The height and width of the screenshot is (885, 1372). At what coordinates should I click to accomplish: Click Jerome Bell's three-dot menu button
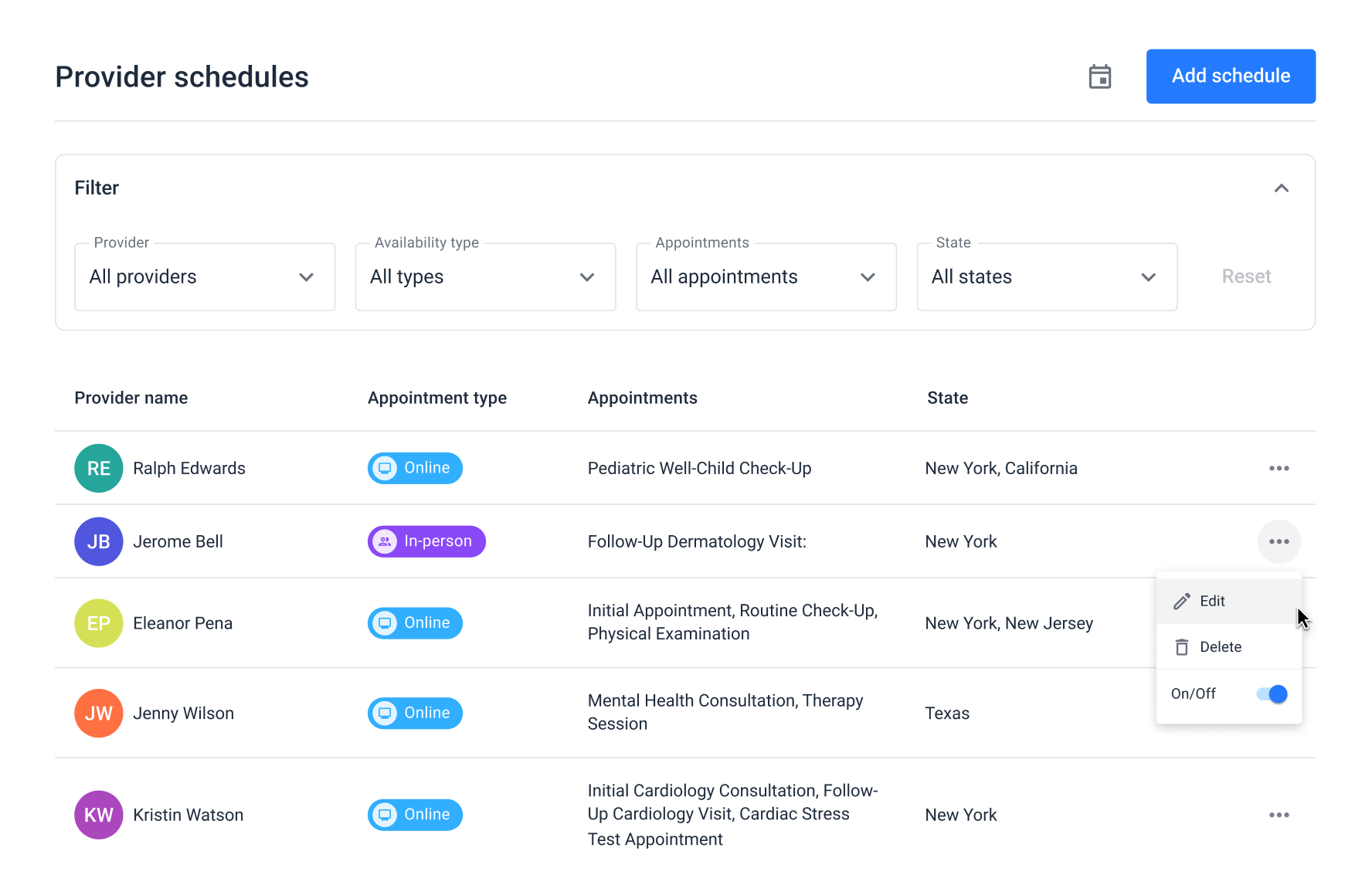click(x=1279, y=541)
